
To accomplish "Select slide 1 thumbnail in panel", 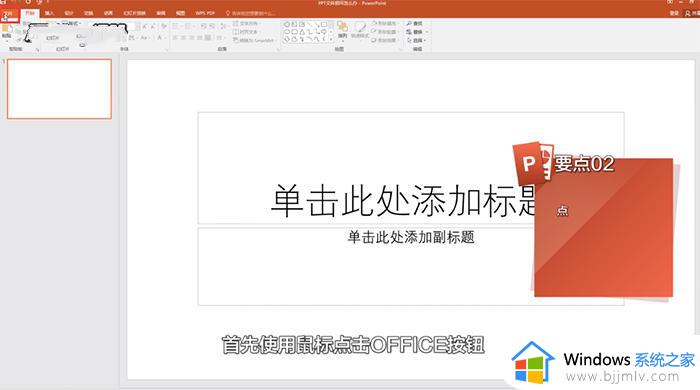I will pos(59,89).
